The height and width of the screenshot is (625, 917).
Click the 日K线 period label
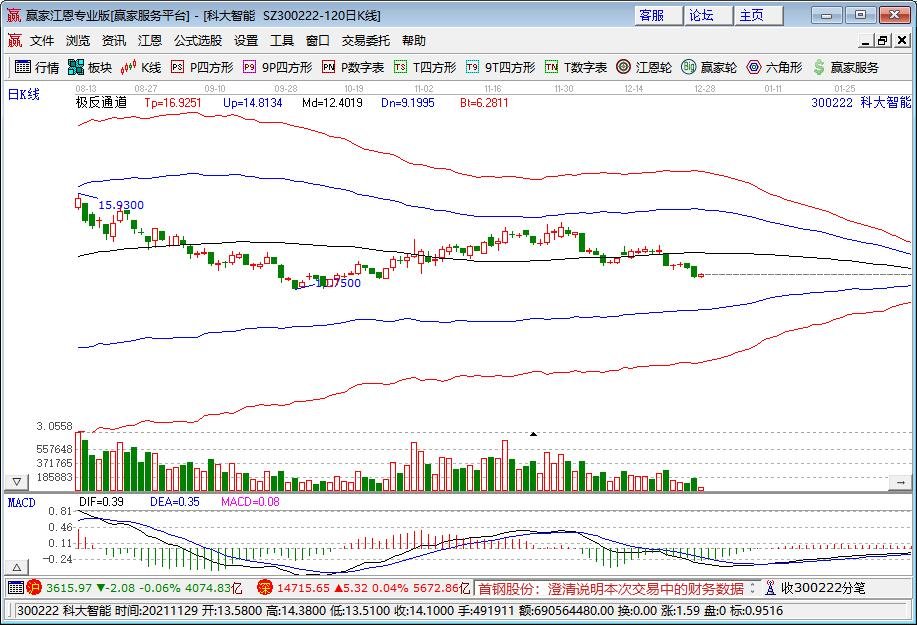23,94
